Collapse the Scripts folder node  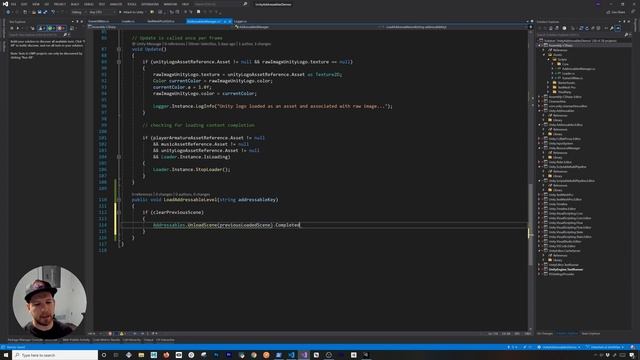[x=549, y=60]
